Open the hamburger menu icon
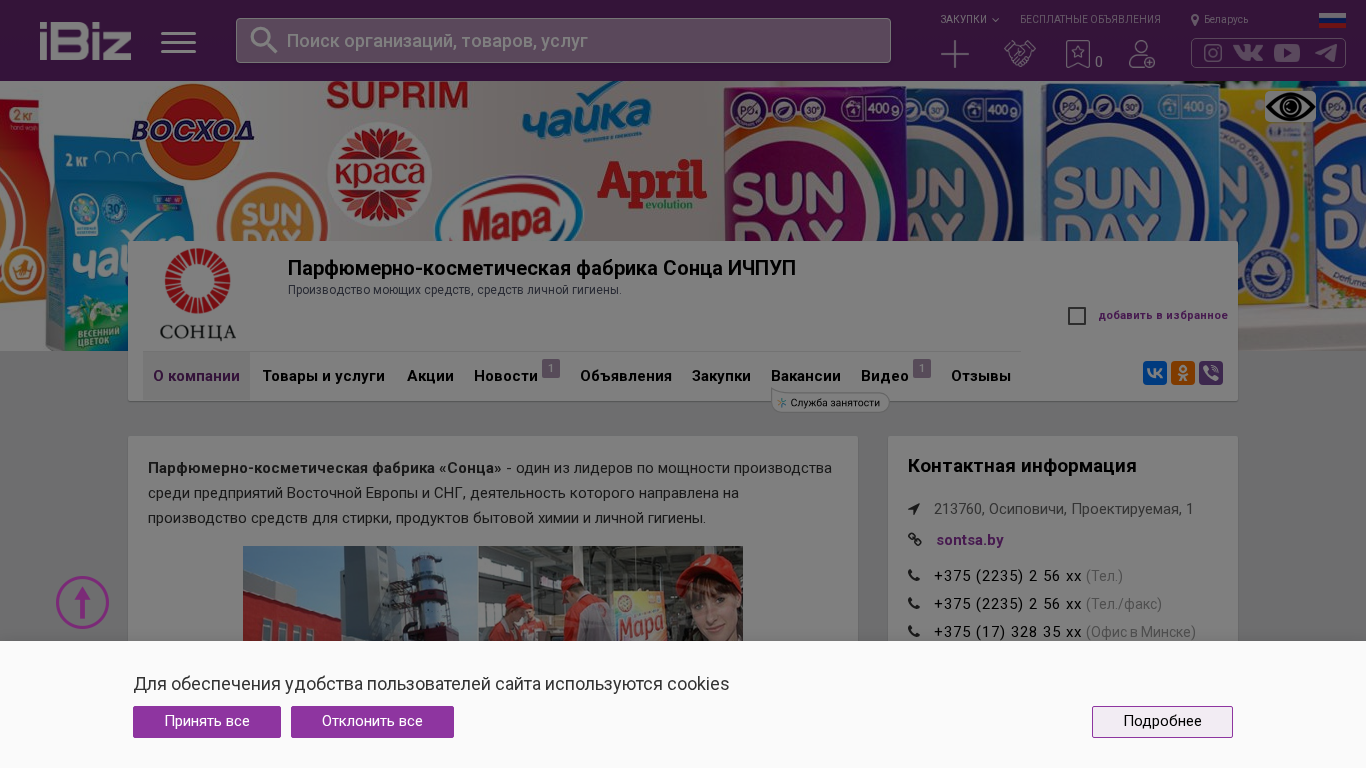Viewport: 1366px width, 768px height. click(x=178, y=42)
